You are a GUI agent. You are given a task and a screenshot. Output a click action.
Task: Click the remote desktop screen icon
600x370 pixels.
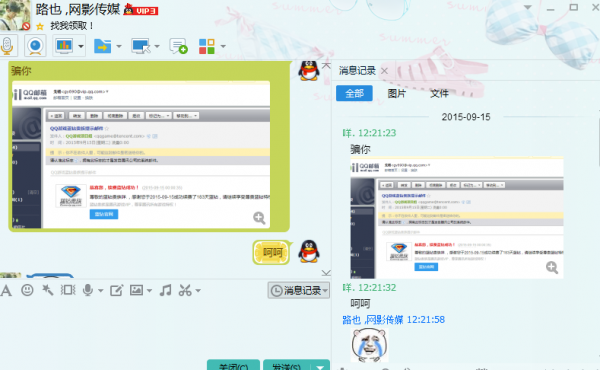point(141,46)
